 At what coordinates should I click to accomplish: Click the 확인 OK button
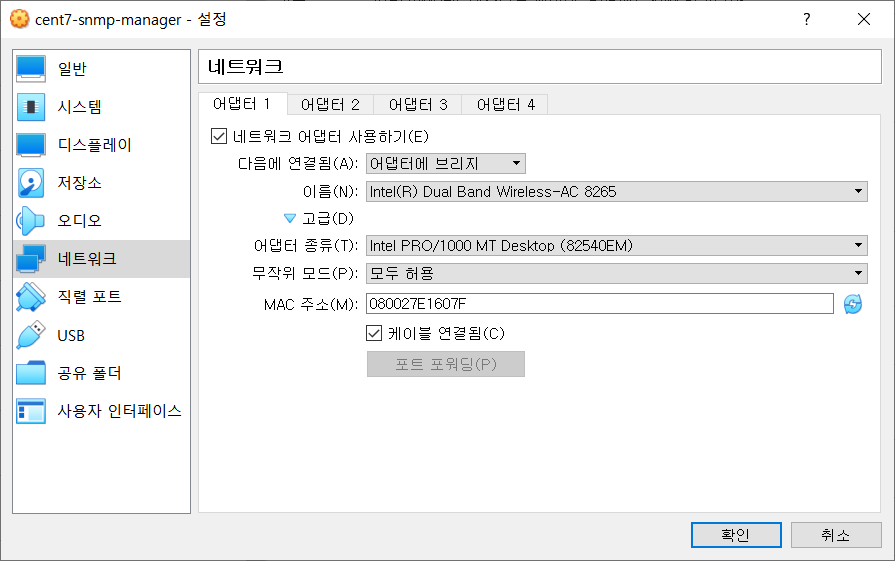tap(736, 535)
